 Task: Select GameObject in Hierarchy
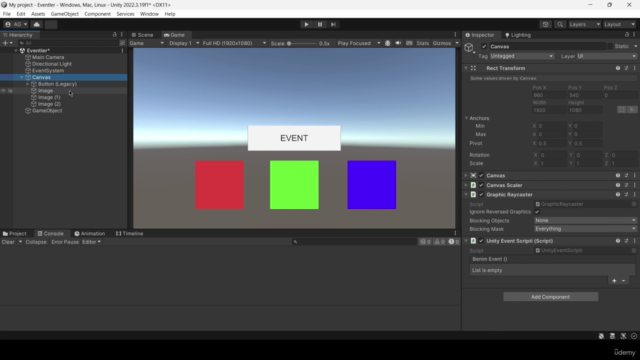[47, 111]
